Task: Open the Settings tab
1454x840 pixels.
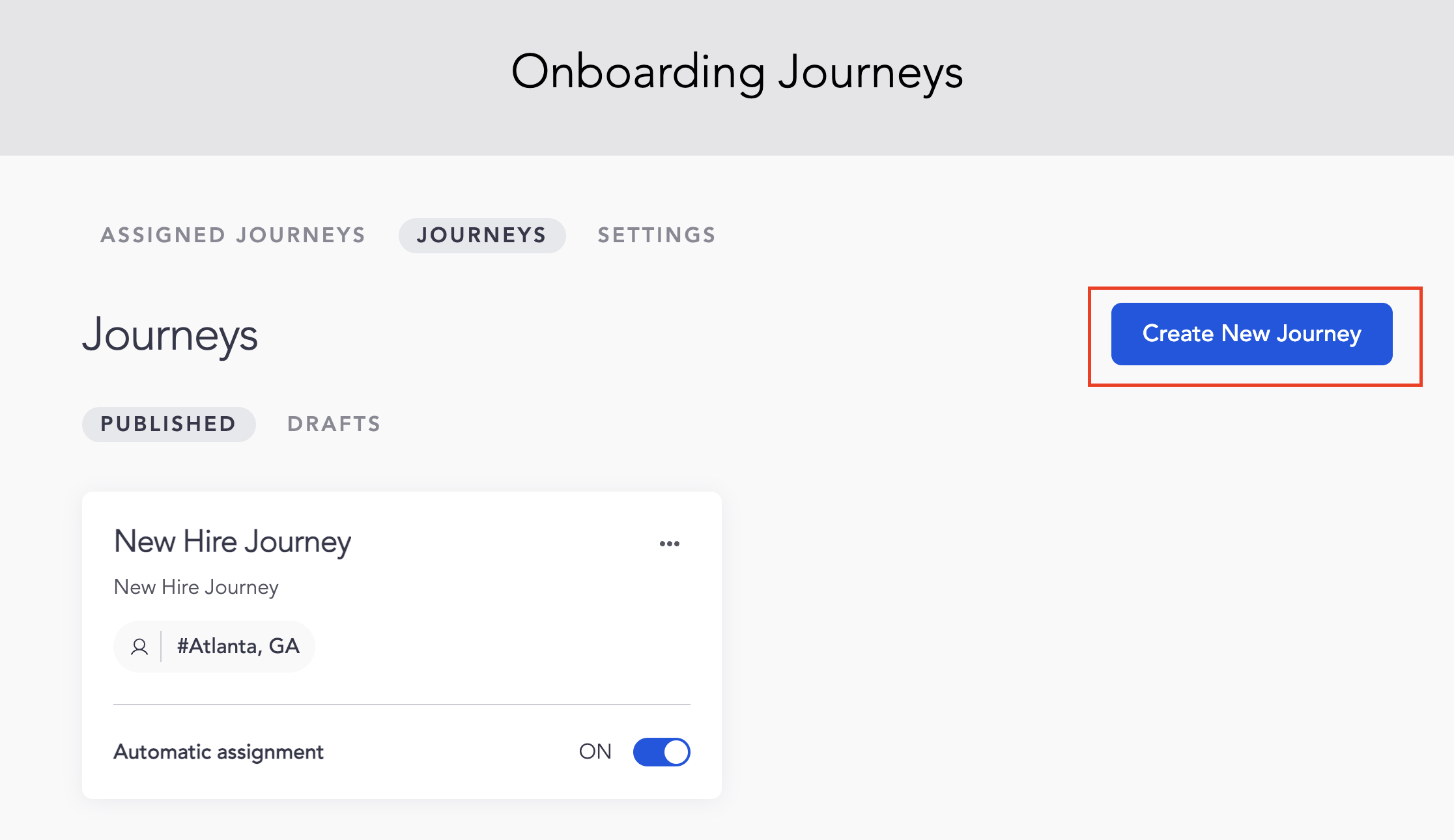Action: coord(657,235)
